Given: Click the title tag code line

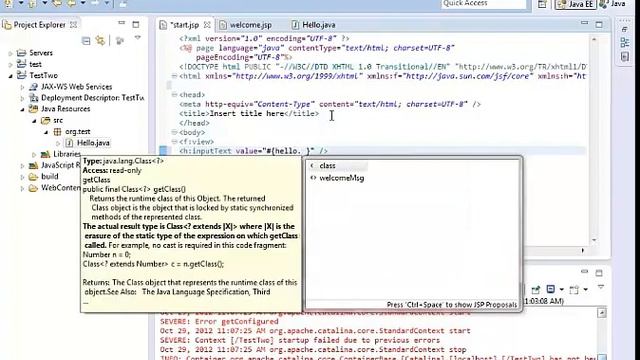Looking at the screenshot, I should click(x=249, y=113).
